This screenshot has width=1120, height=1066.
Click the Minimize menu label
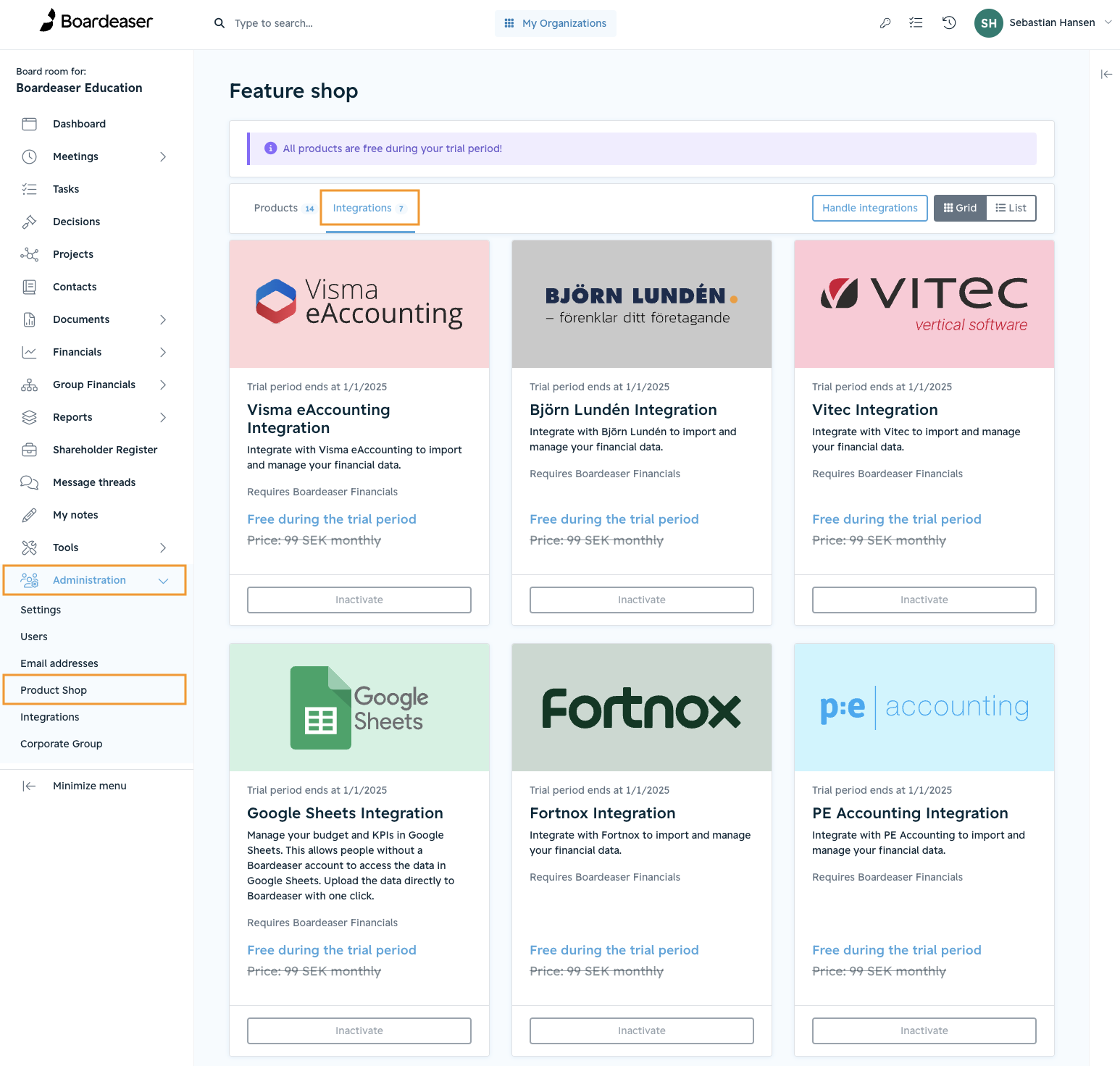coord(90,786)
